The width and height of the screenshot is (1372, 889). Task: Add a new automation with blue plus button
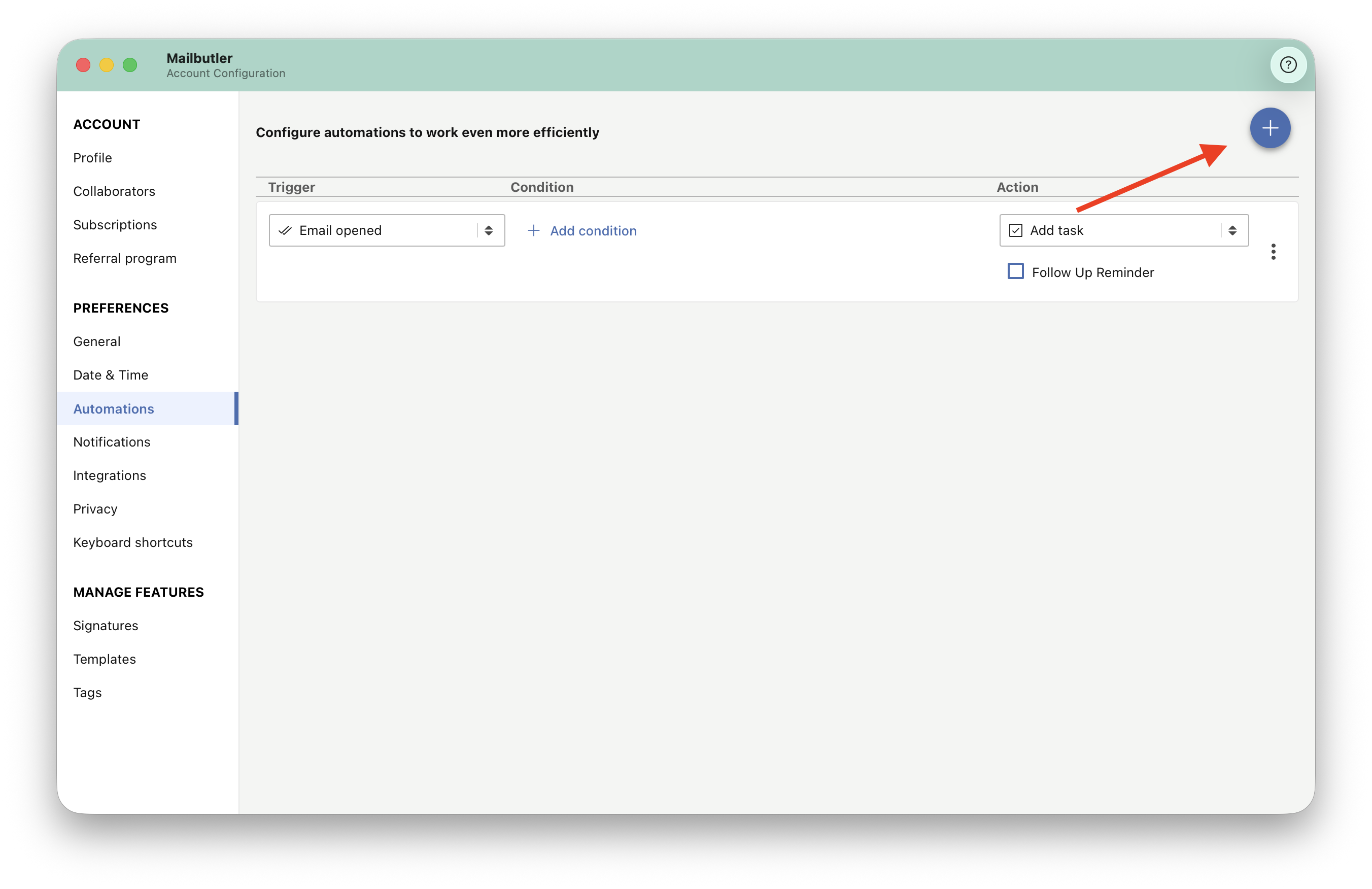coord(1270,128)
